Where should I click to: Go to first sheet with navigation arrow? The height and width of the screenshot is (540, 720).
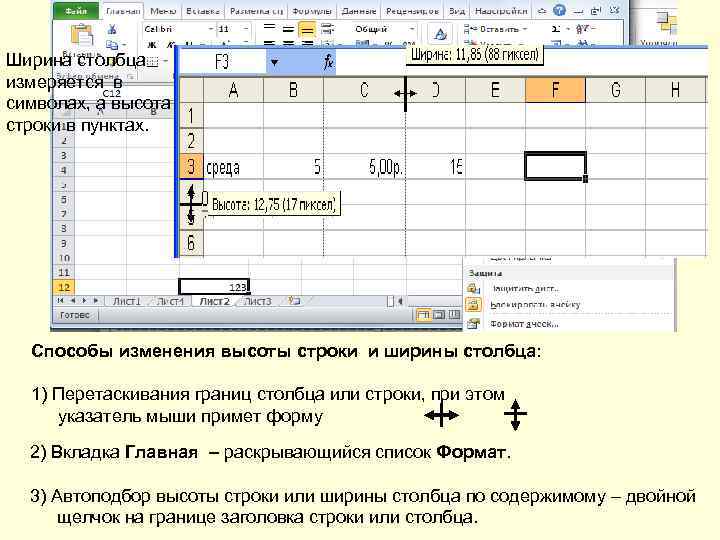(x=61, y=301)
